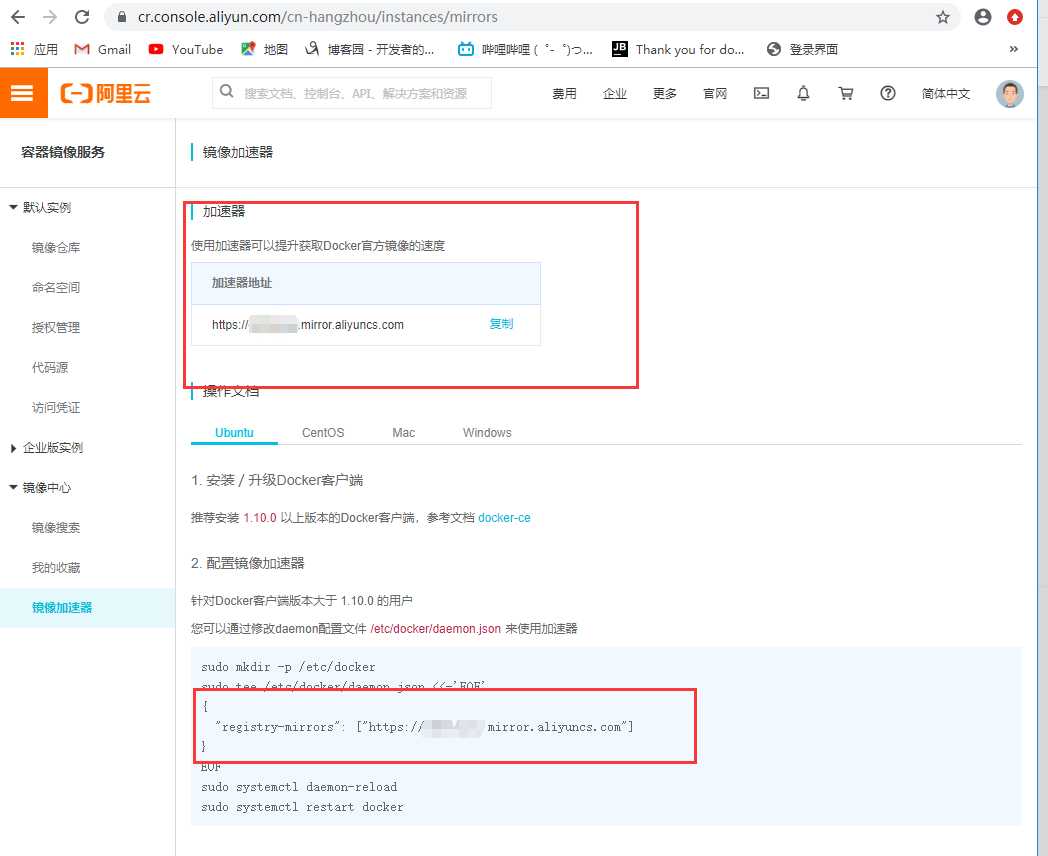Open the shopping cart icon
The height and width of the screenshot is (856, 1048).
pyautogui.click(x=845, y=94)
